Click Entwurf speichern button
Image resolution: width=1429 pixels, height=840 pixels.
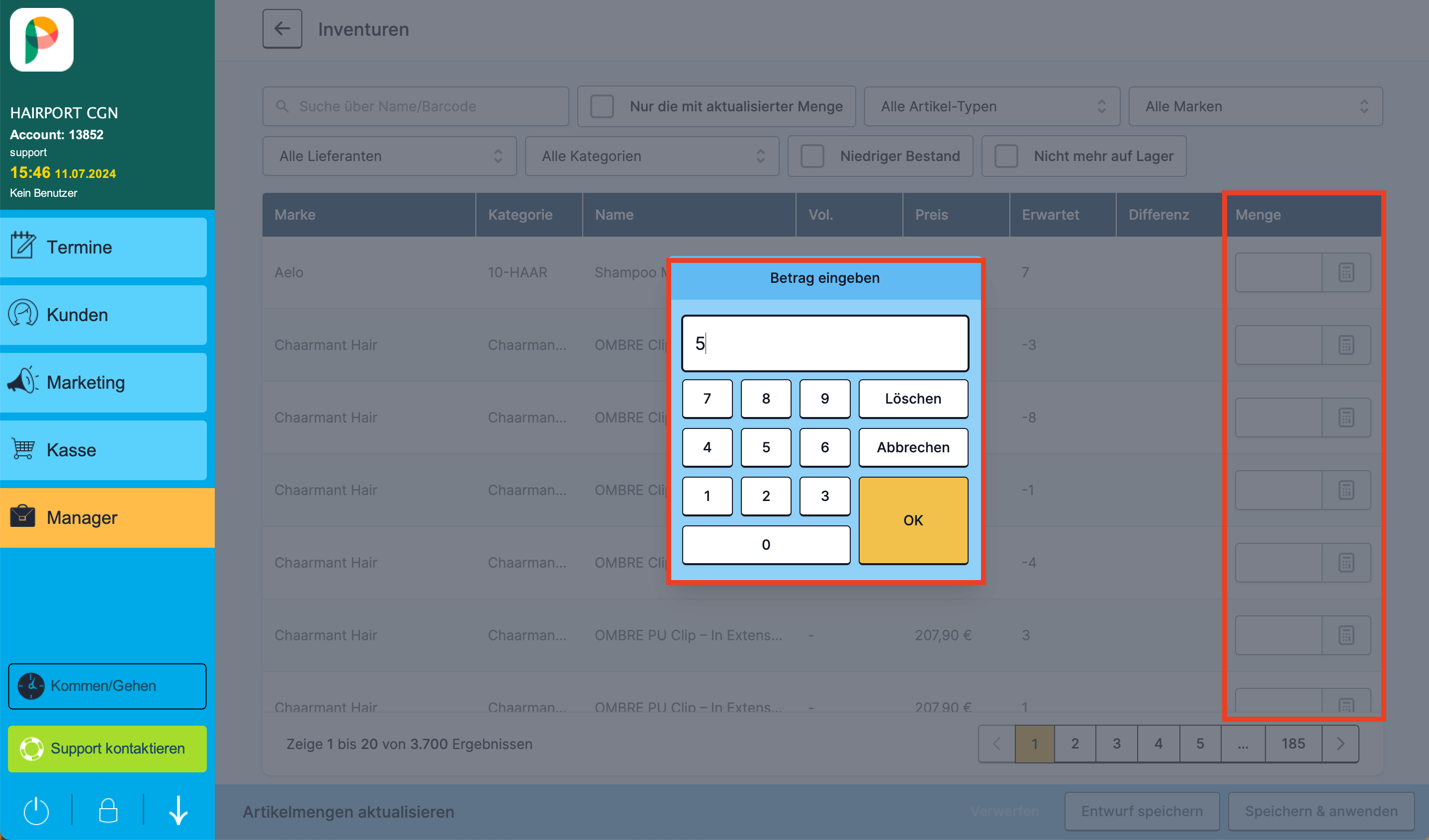tap(1142, 811)
